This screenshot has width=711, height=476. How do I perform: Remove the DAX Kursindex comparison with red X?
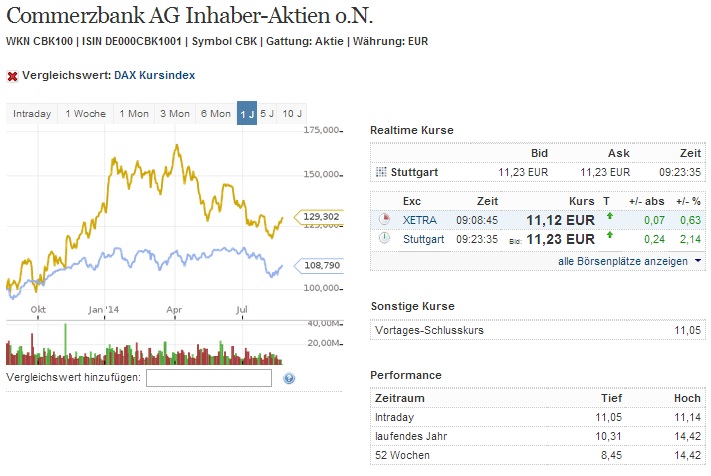coord(12,75)
